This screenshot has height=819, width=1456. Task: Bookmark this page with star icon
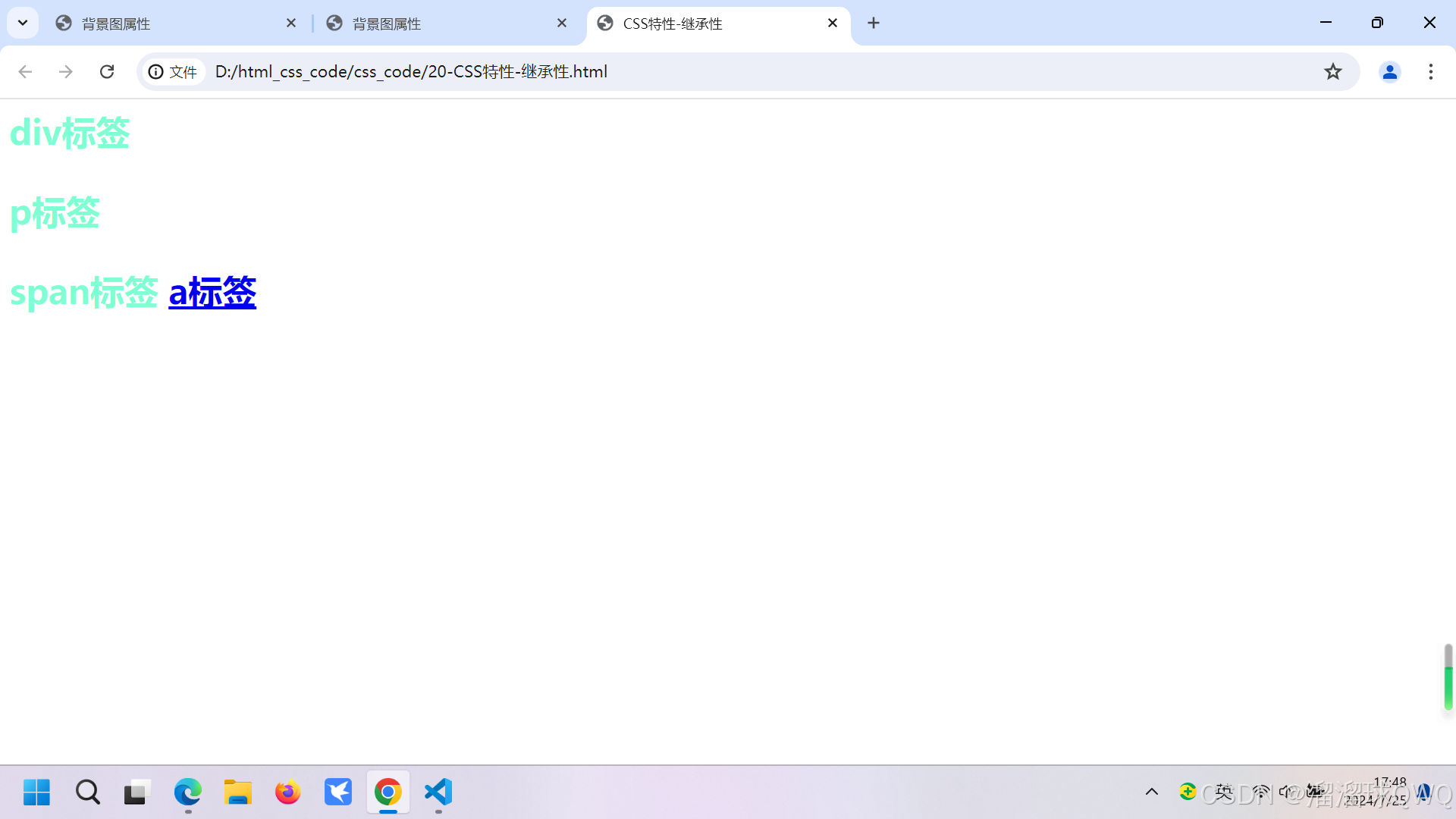click(1333, 72)
